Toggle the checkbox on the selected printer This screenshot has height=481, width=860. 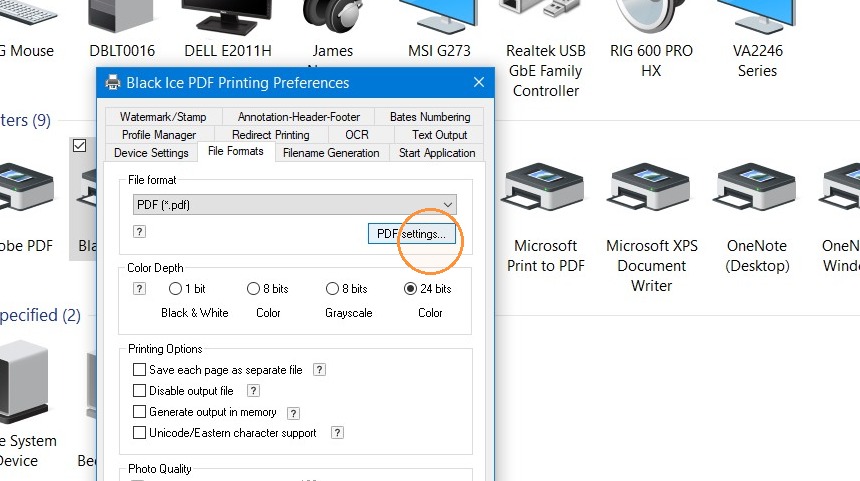click(x=80, y=145)
